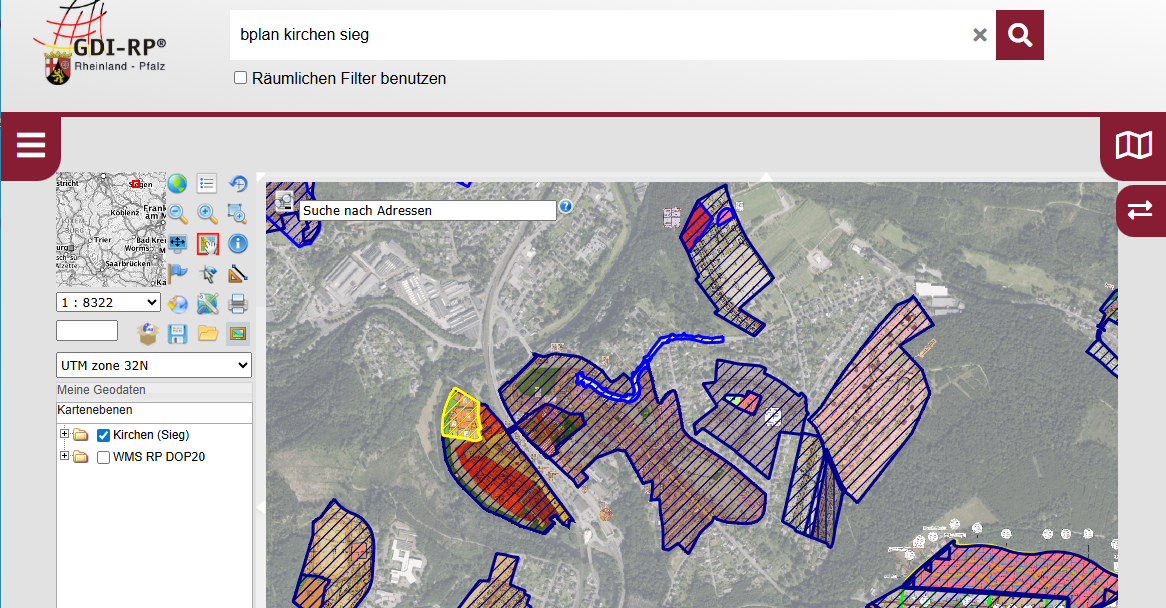
Task: Enable the Räumlichen Filter benutzen checkbox
Action: tap(240, 78)
